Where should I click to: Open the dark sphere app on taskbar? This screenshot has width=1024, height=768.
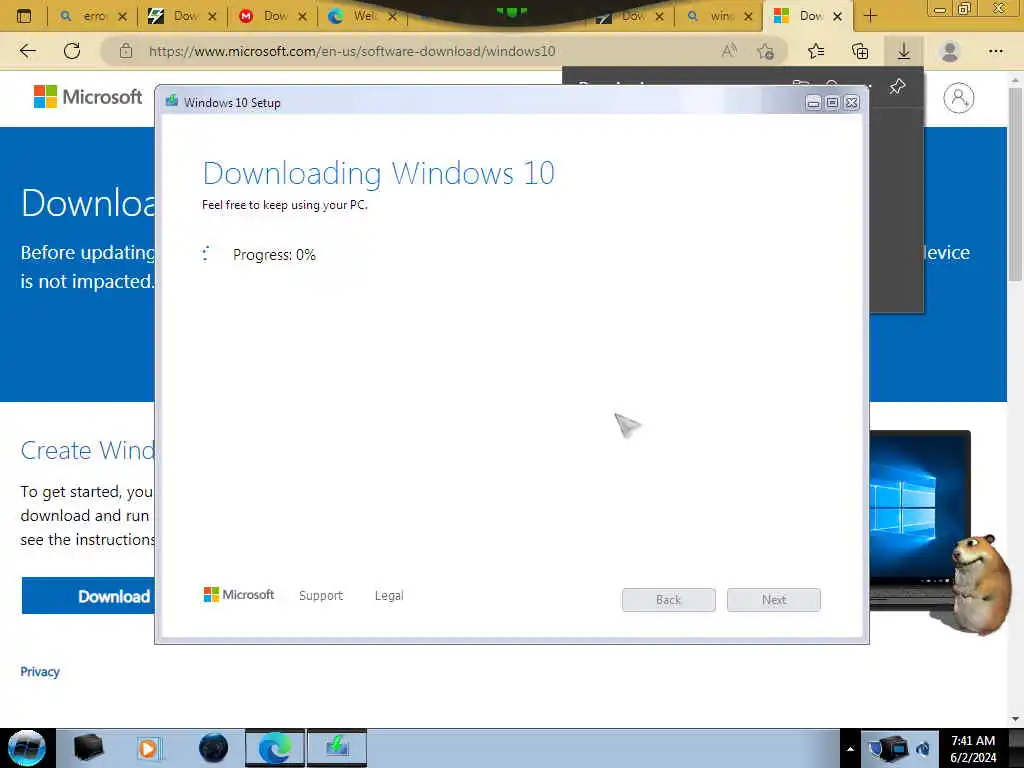214,748
